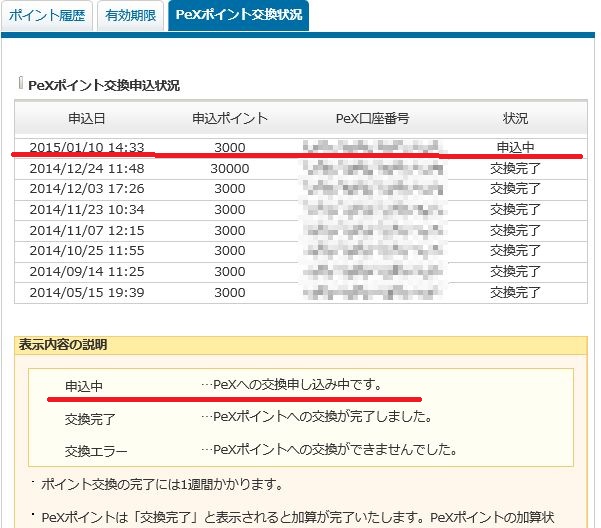
Task: Select date cell 2015/01/10 14:33
Action: [x=87, y=147]
